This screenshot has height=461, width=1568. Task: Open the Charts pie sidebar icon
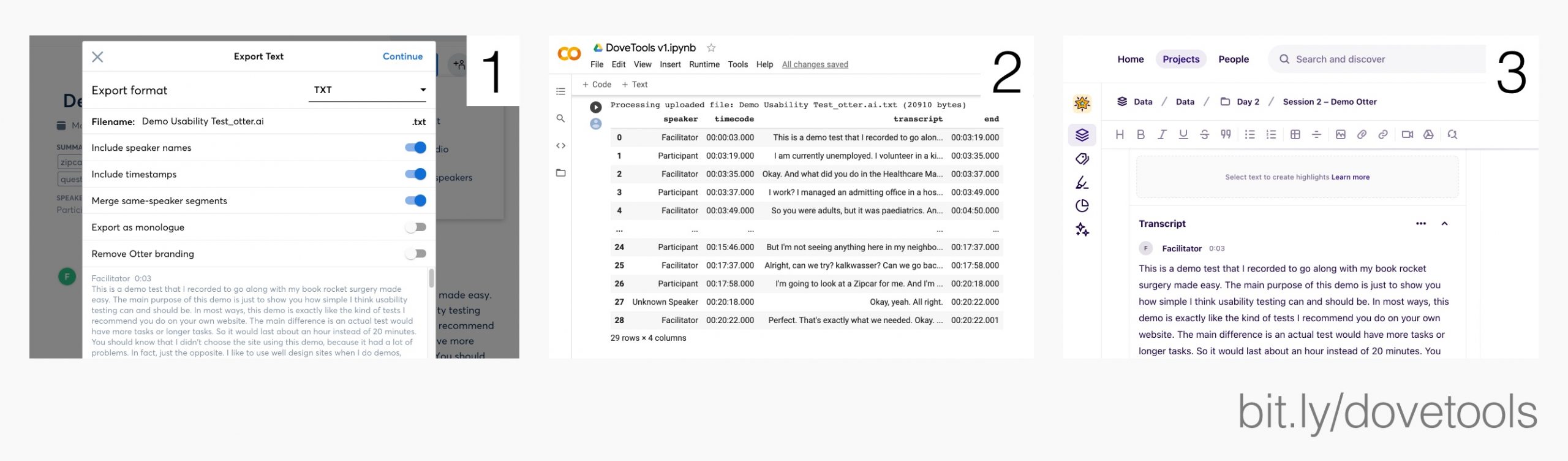click(1082, 206)
